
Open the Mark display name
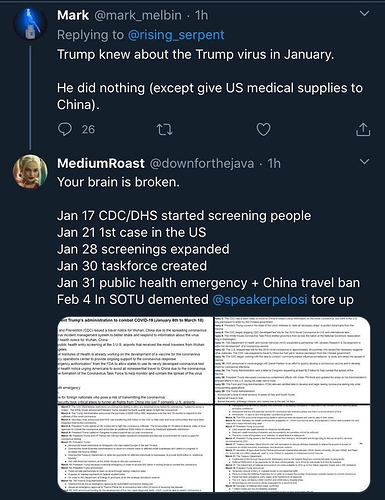(x=73, y=15)
